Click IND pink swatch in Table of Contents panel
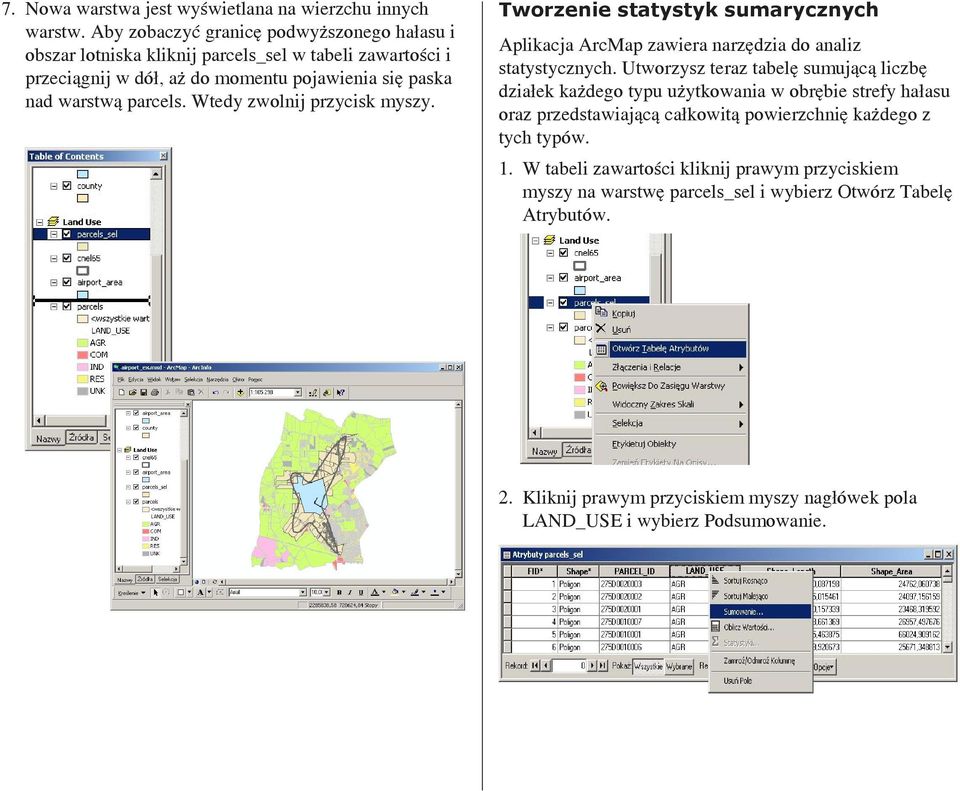The image size is (960, 791). pyautogui.click(x=83, y=367)
